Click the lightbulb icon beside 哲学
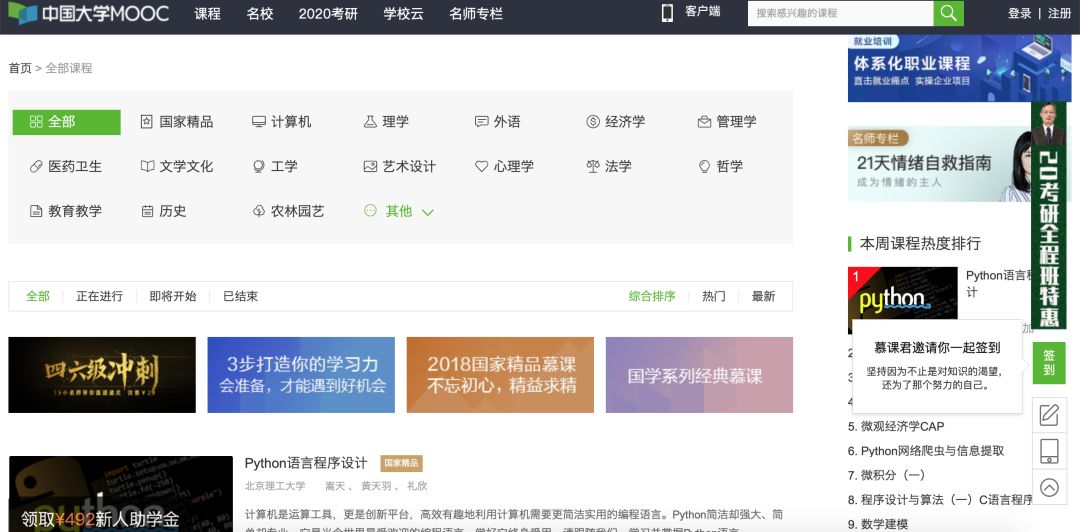The image size is (1080, 532). (x=704, y=166)
